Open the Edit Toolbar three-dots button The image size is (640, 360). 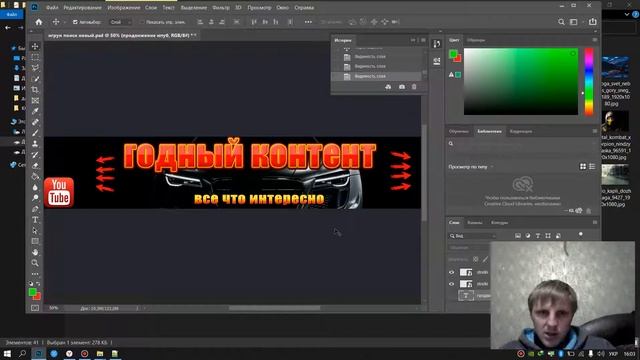tap(35, 273)
